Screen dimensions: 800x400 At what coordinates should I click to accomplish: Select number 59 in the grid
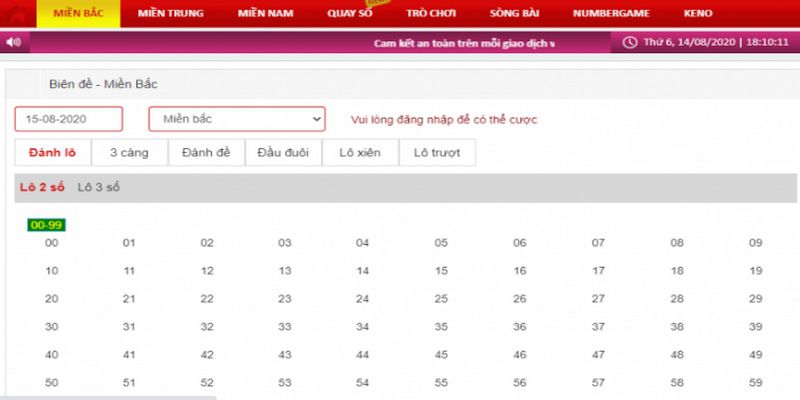755,383
